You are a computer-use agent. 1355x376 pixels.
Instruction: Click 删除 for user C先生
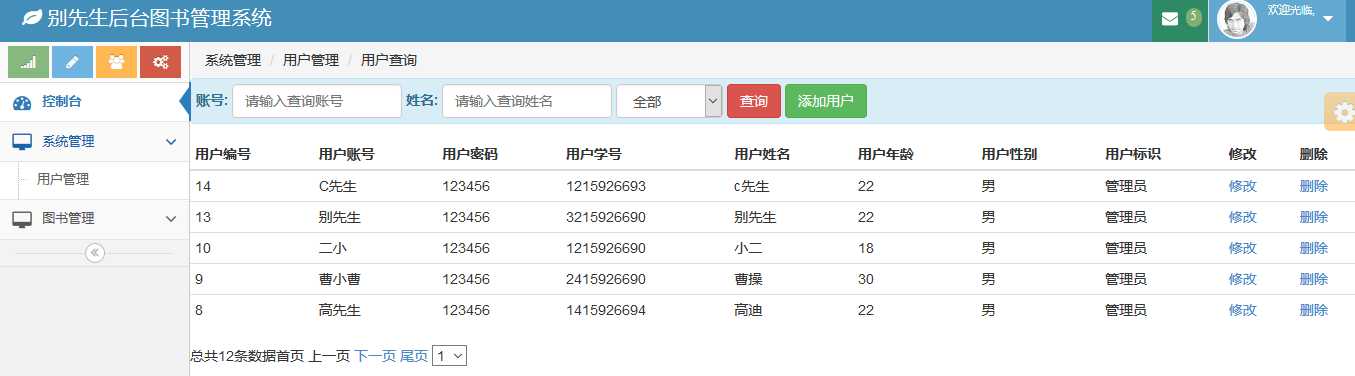[x=1313, y=186]
